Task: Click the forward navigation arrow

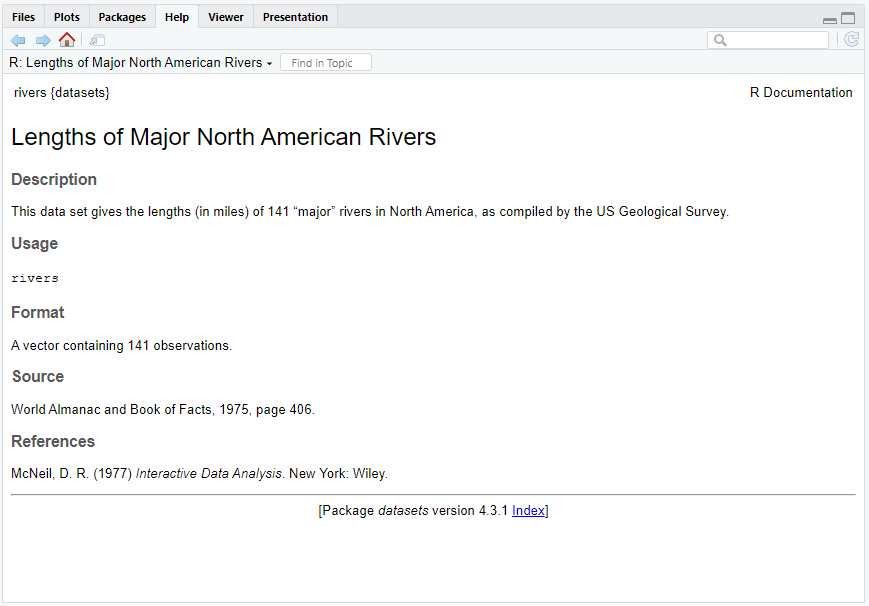Action: [43, 40]
